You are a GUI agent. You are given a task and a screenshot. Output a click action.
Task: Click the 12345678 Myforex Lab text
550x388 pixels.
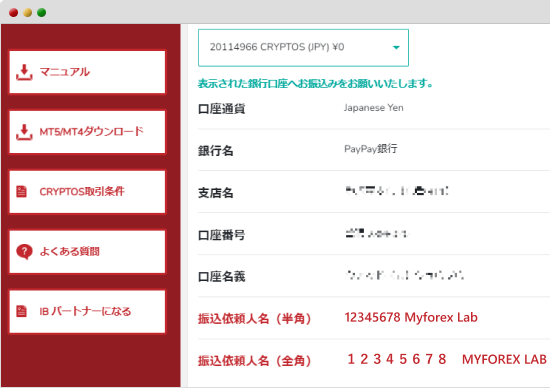tap(411, 317)
